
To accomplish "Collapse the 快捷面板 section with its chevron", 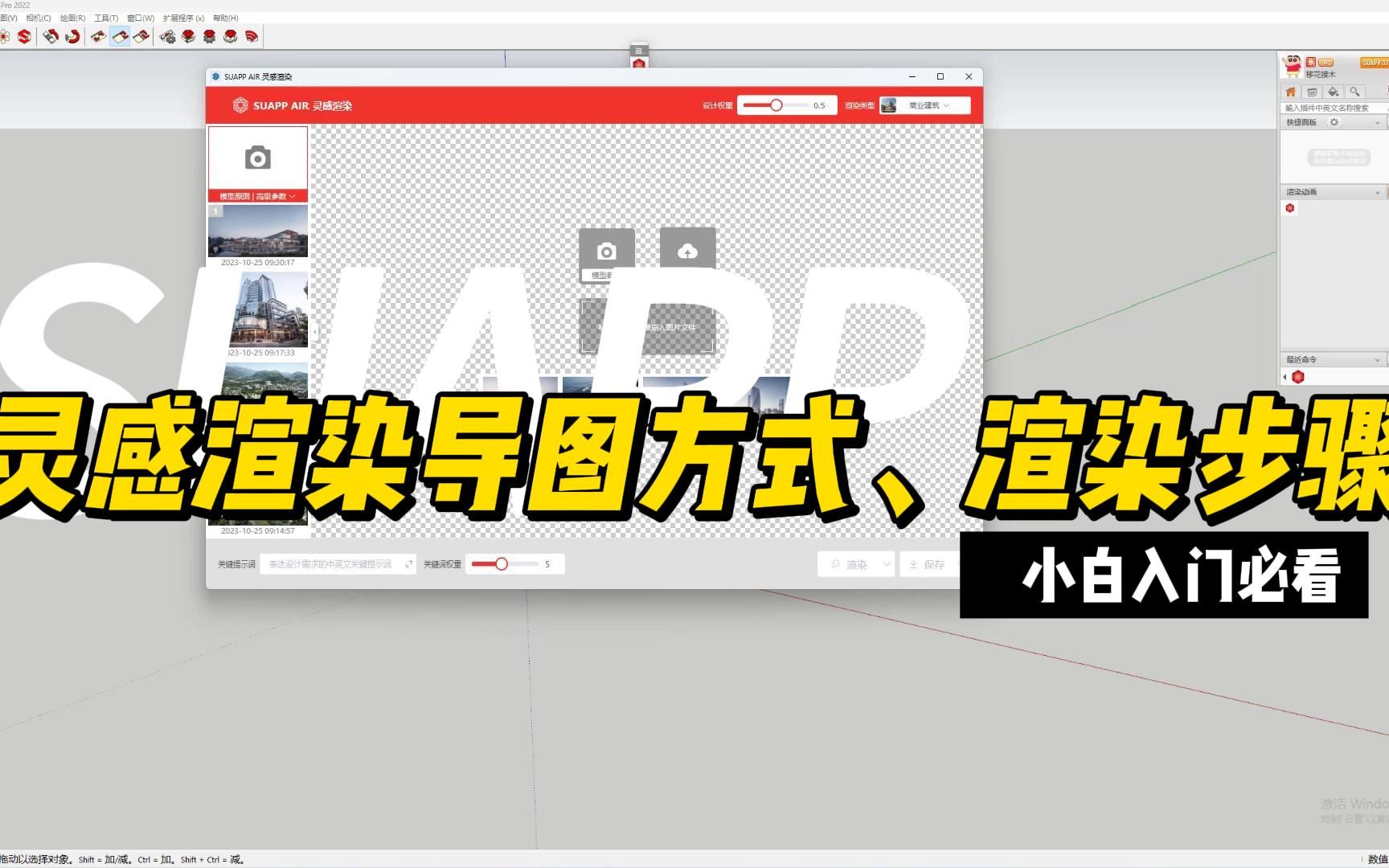I will coord(1377,121).
